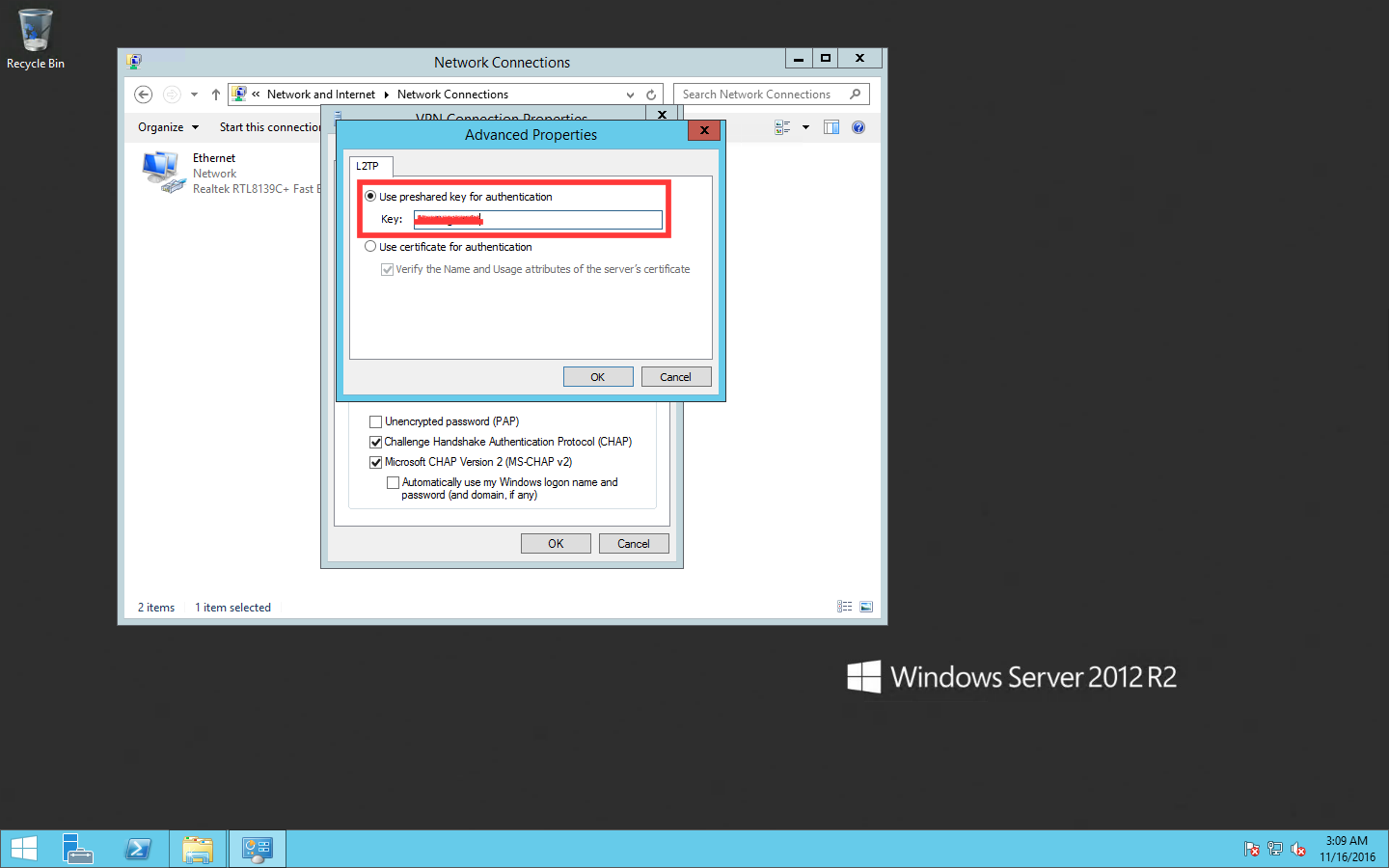
Task: Open File Explorer from taskbar
Action: (198, 849)
